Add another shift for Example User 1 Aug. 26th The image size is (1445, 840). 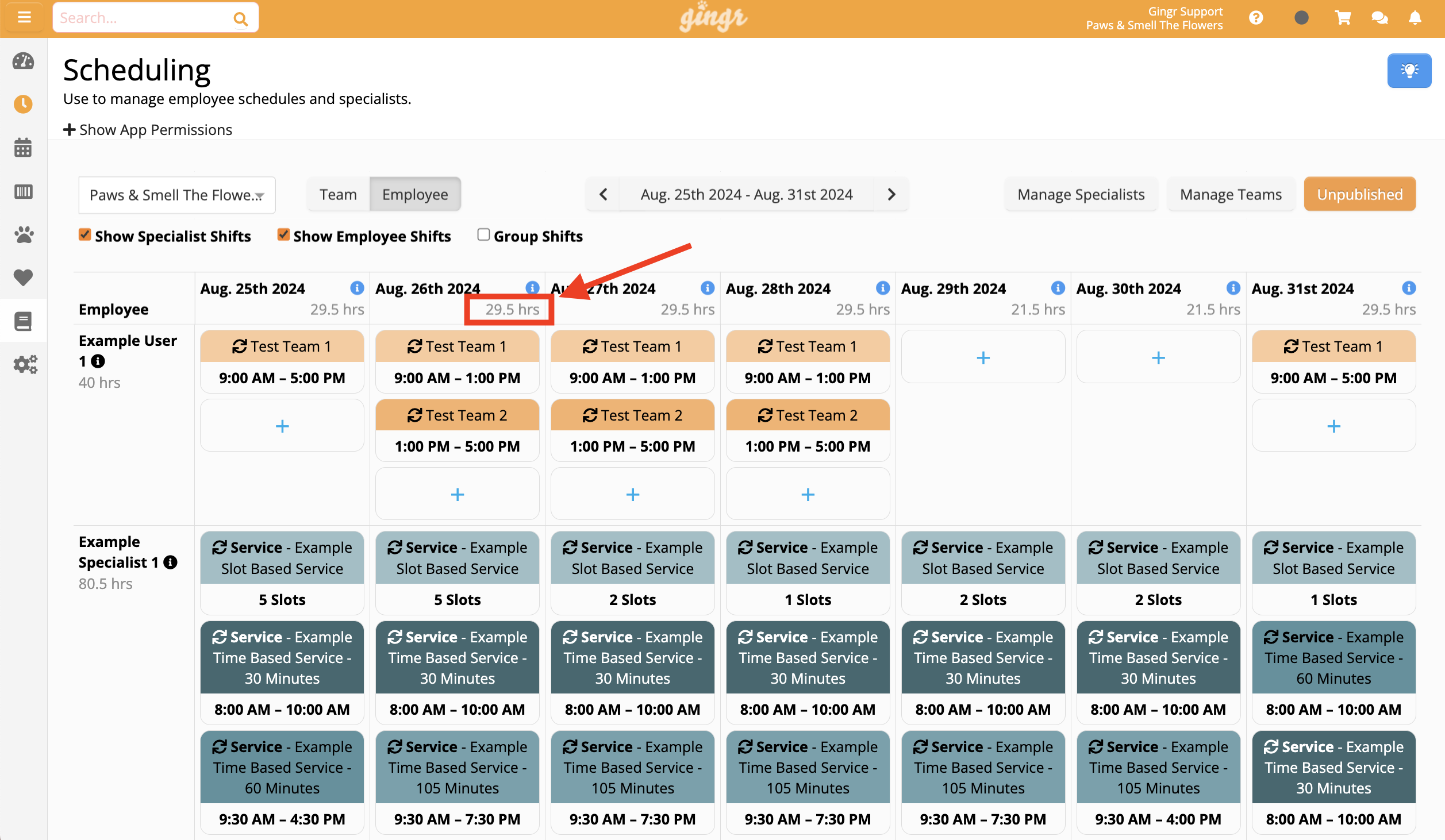tap(458, 494)
